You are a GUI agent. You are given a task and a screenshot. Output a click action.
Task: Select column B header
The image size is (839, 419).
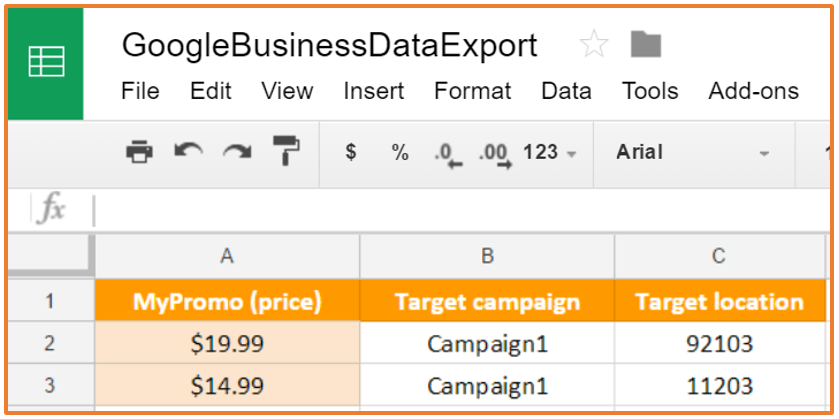click(x=487, y=256)
